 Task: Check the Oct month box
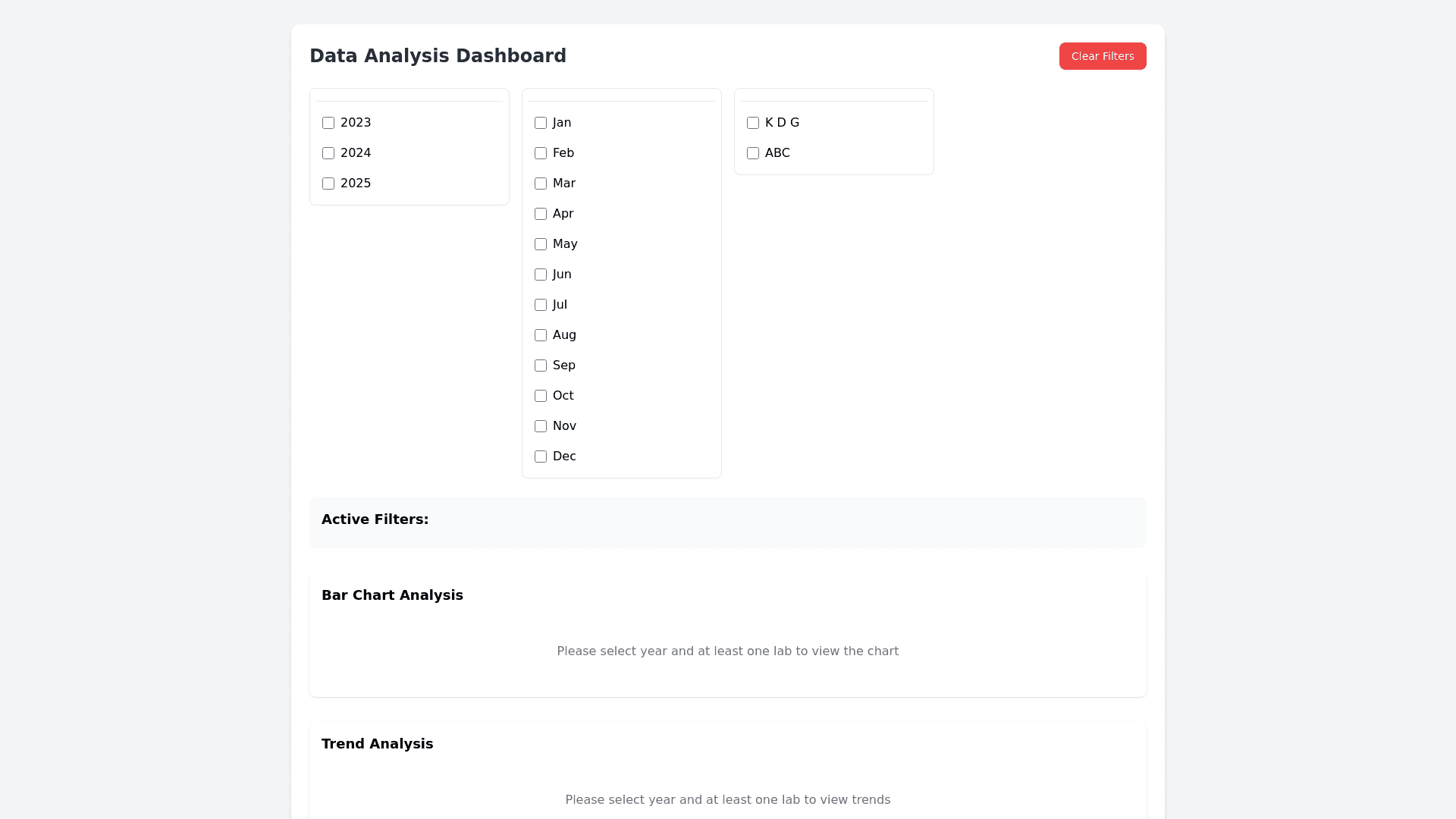point(541,396)
